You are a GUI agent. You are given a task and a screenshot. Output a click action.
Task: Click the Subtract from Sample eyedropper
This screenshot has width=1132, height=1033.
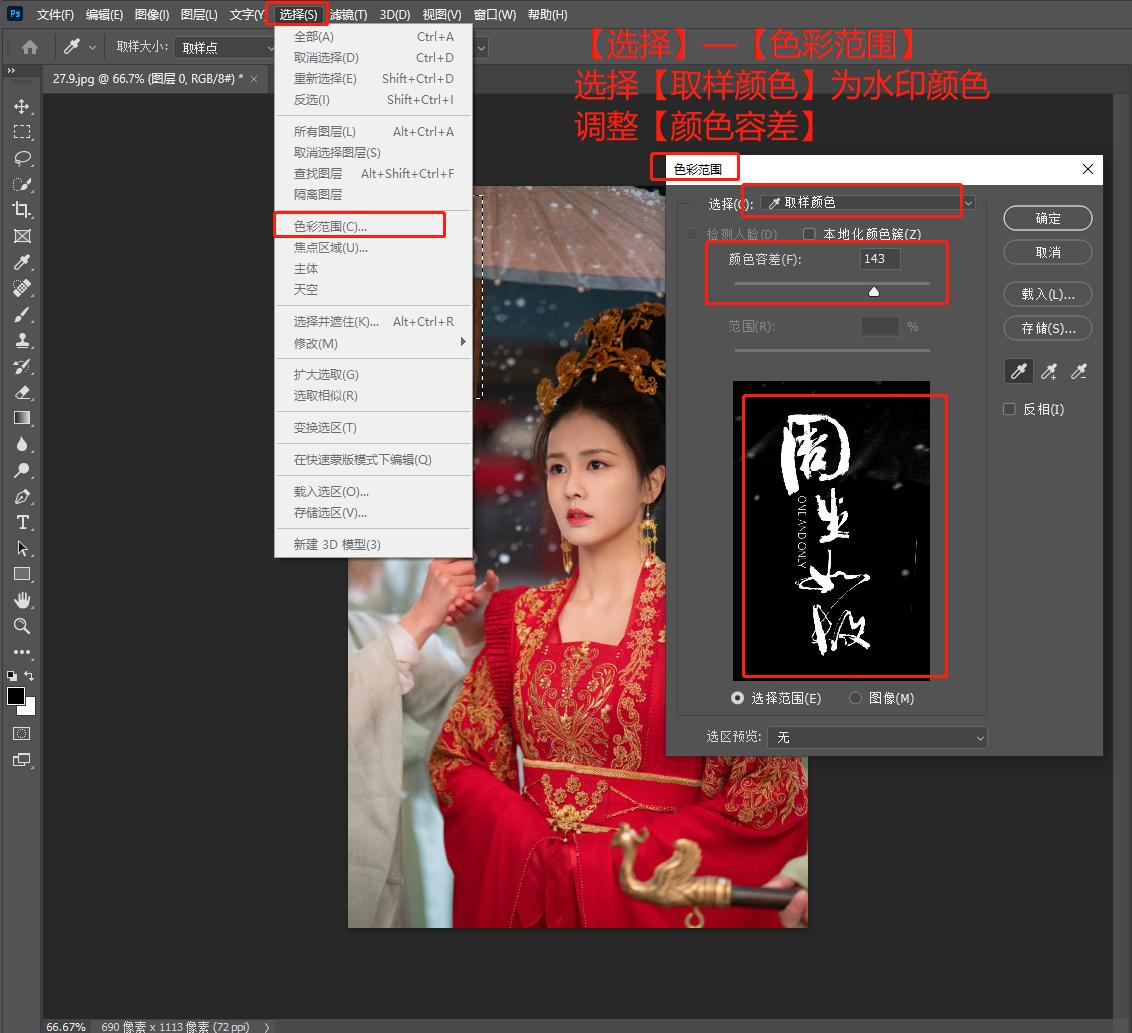pos(1078,372)
